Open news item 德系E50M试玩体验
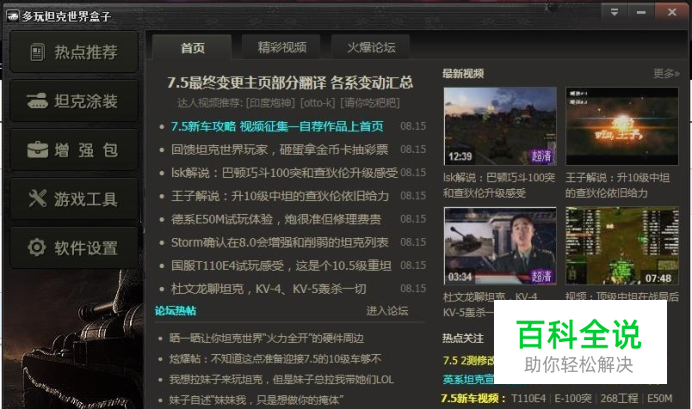Screen dimensions: 692x409 276,219
